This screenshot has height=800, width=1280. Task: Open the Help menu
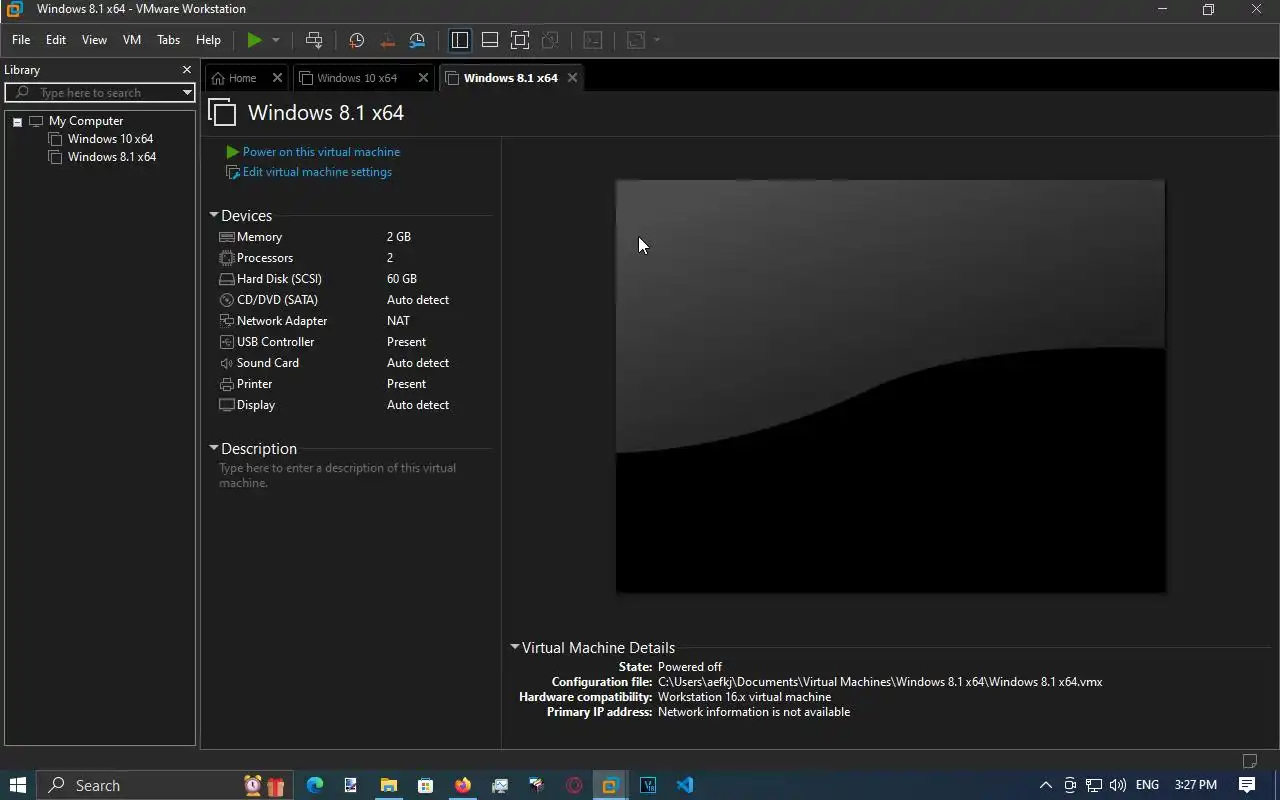pyautogui.click(x=208, y=40)
